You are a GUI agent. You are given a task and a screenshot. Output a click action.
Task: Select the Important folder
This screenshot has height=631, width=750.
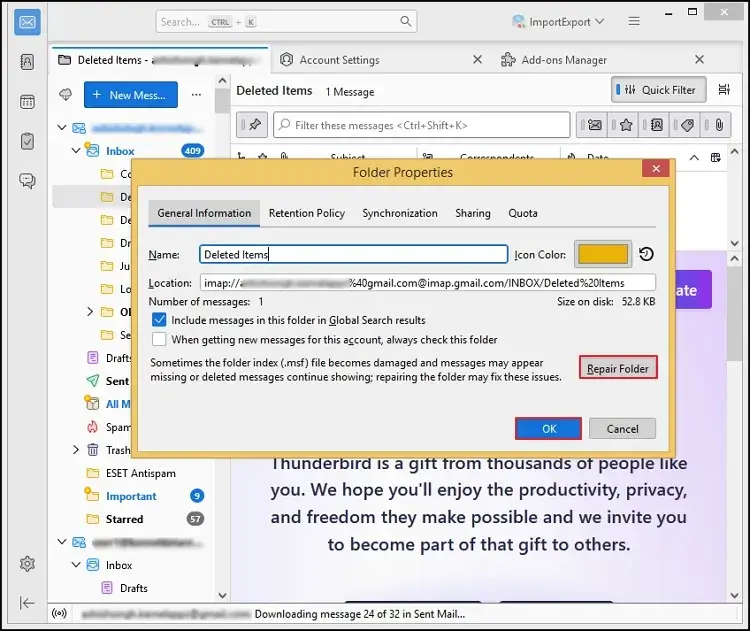[x=131, y=496]
